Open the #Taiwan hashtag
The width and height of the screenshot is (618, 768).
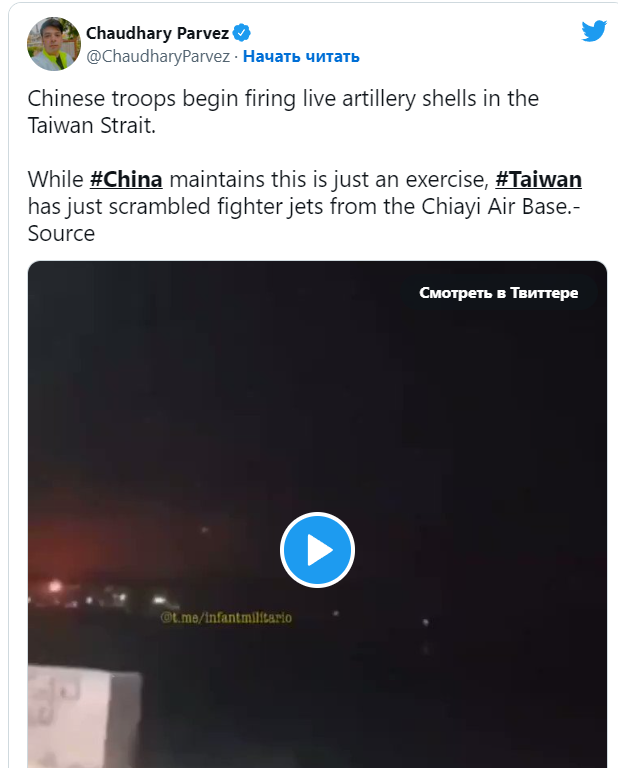(539, 179)
